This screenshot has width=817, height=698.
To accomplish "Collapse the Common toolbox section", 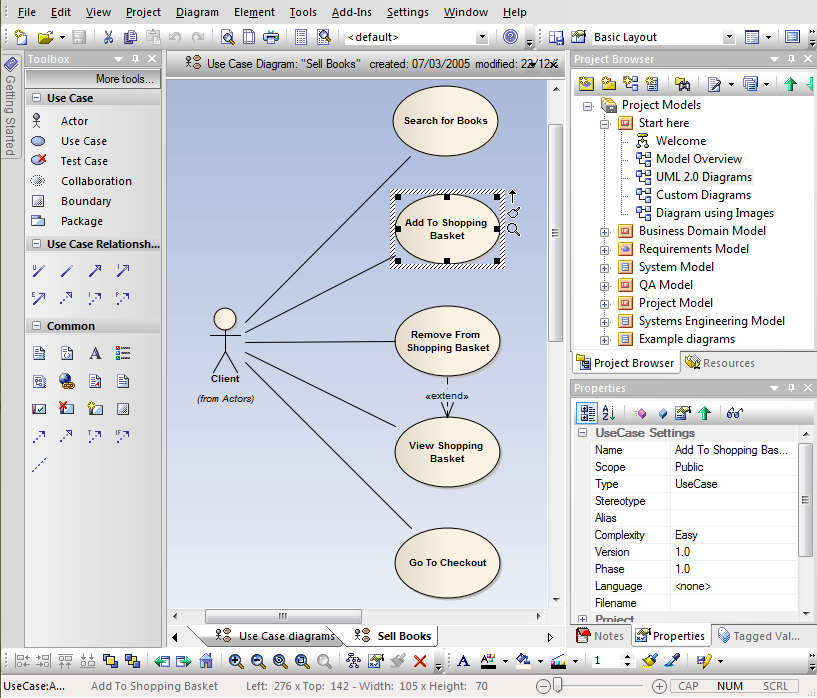I will pyautogui.click(x=36, y=326).
